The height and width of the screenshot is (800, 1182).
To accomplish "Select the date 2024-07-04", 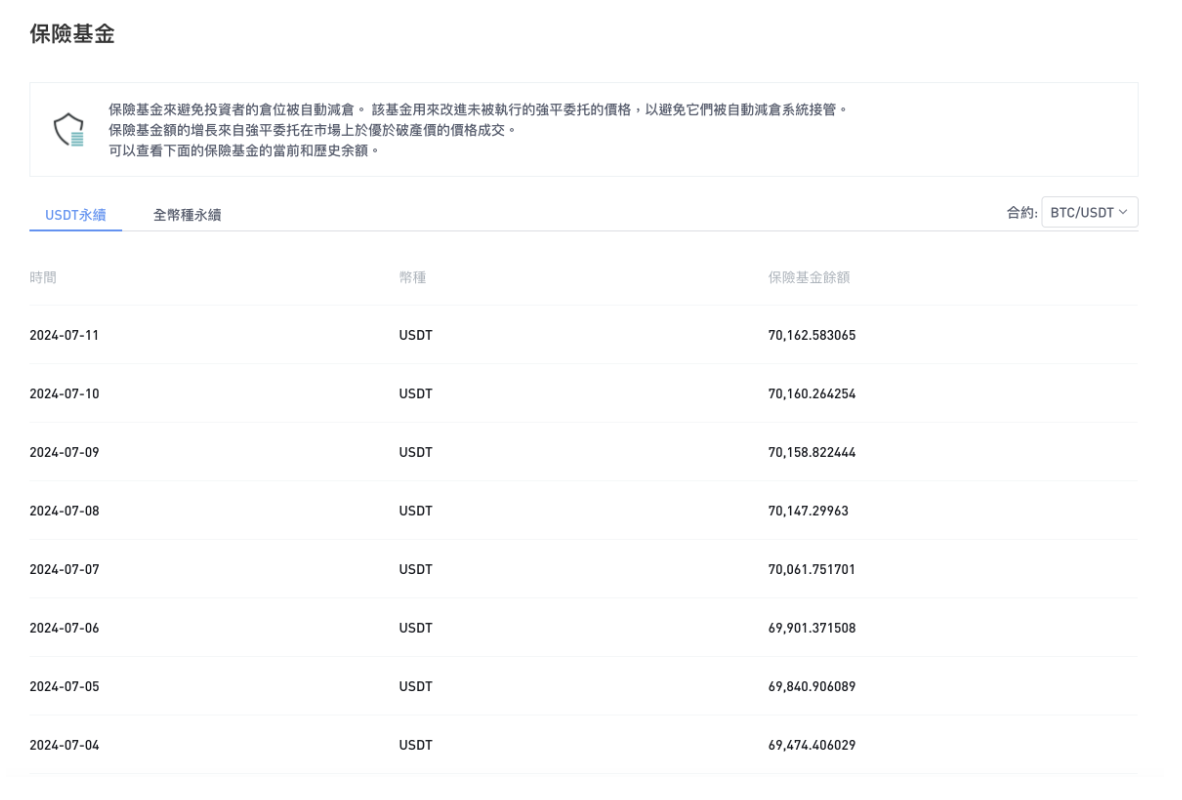I will point(64,745).
